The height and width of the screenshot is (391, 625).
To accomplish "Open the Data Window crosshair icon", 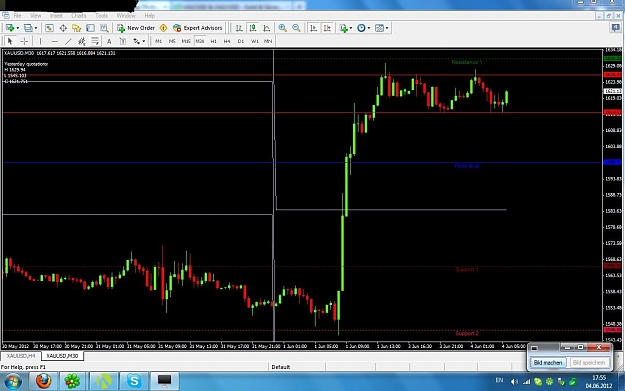I will point(63,28).
